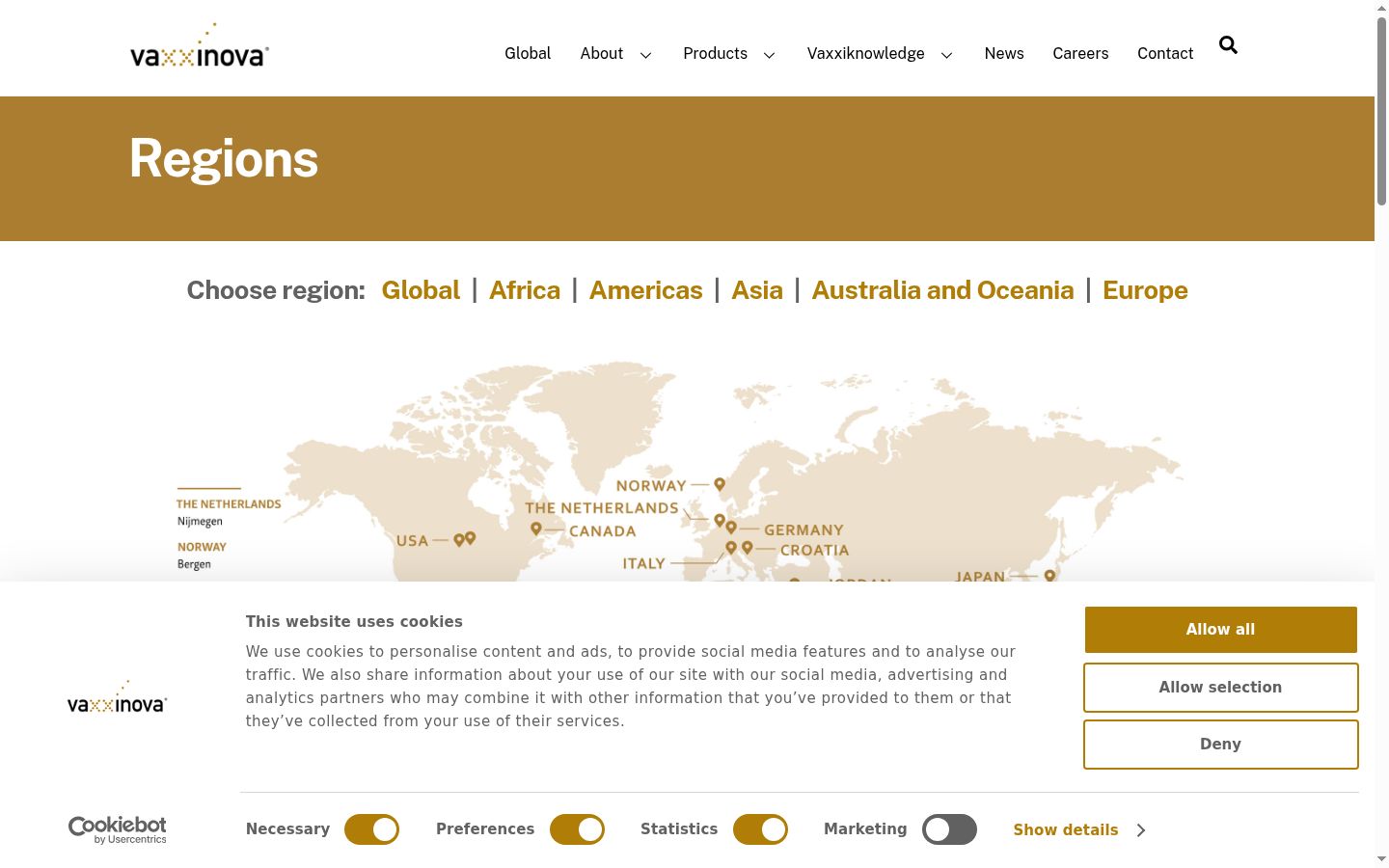Viewport: 1389px width, 868px height.
Task: Click the scrollbar up arrow
Action: pos(1381,8)
